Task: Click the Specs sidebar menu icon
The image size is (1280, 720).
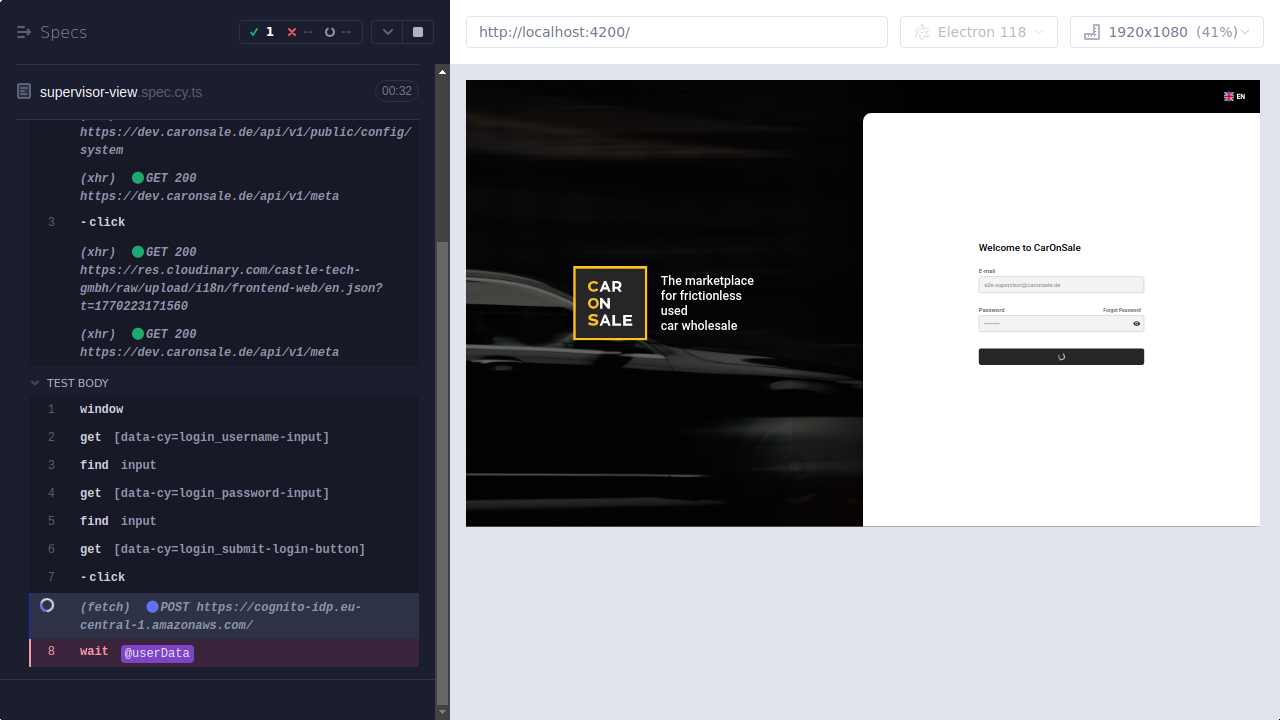Action: point(22,31)
